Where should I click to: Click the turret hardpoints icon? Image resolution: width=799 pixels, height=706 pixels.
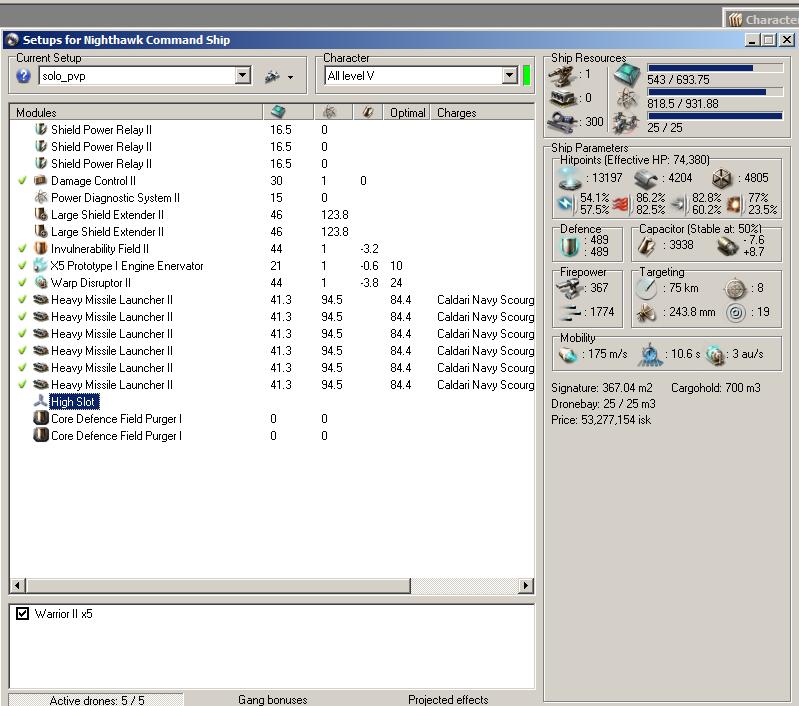click(x=563, y=76)
